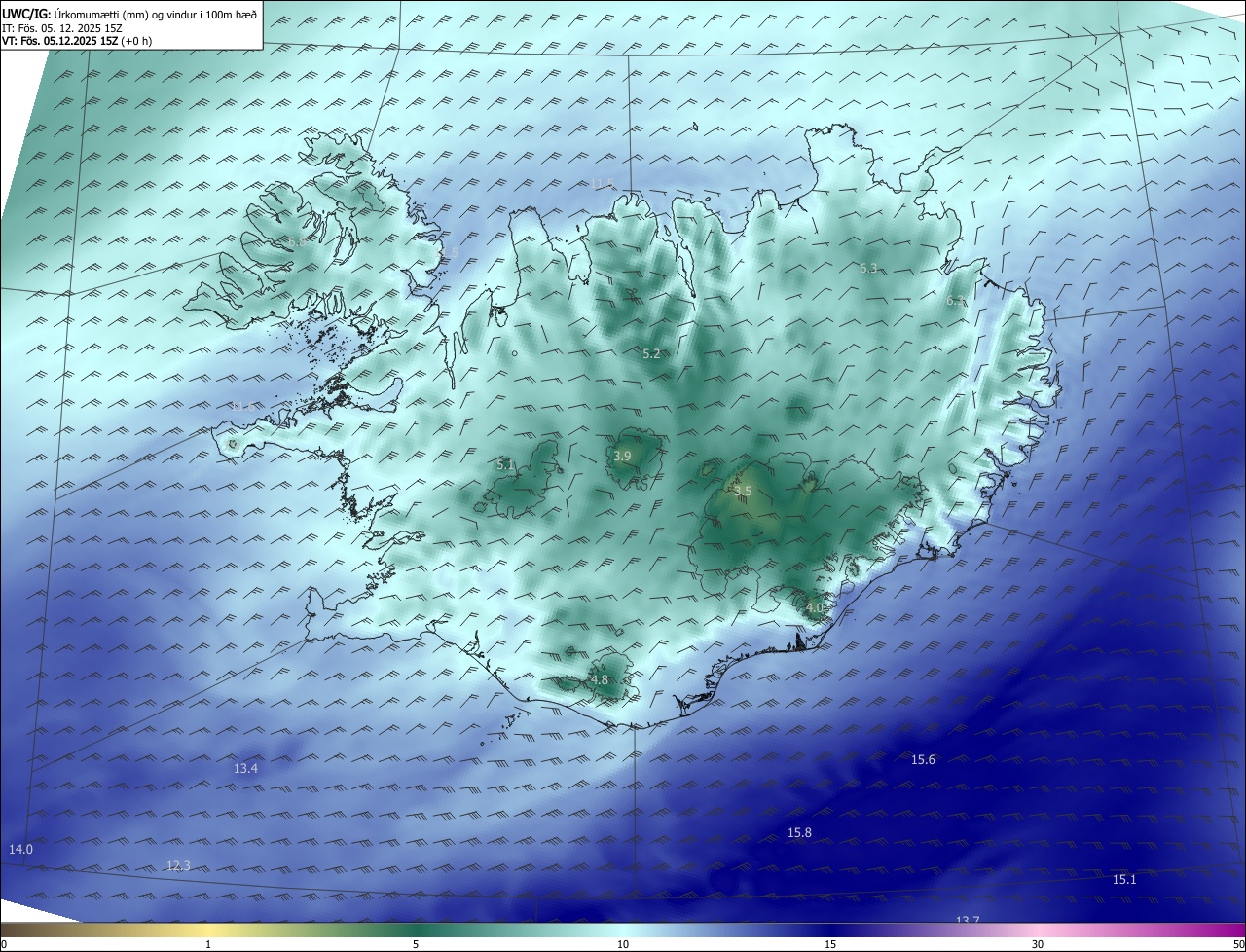1246x952 pixels.
Task: Click the colorbar tick label 50
Action: tap(1238, 944)
